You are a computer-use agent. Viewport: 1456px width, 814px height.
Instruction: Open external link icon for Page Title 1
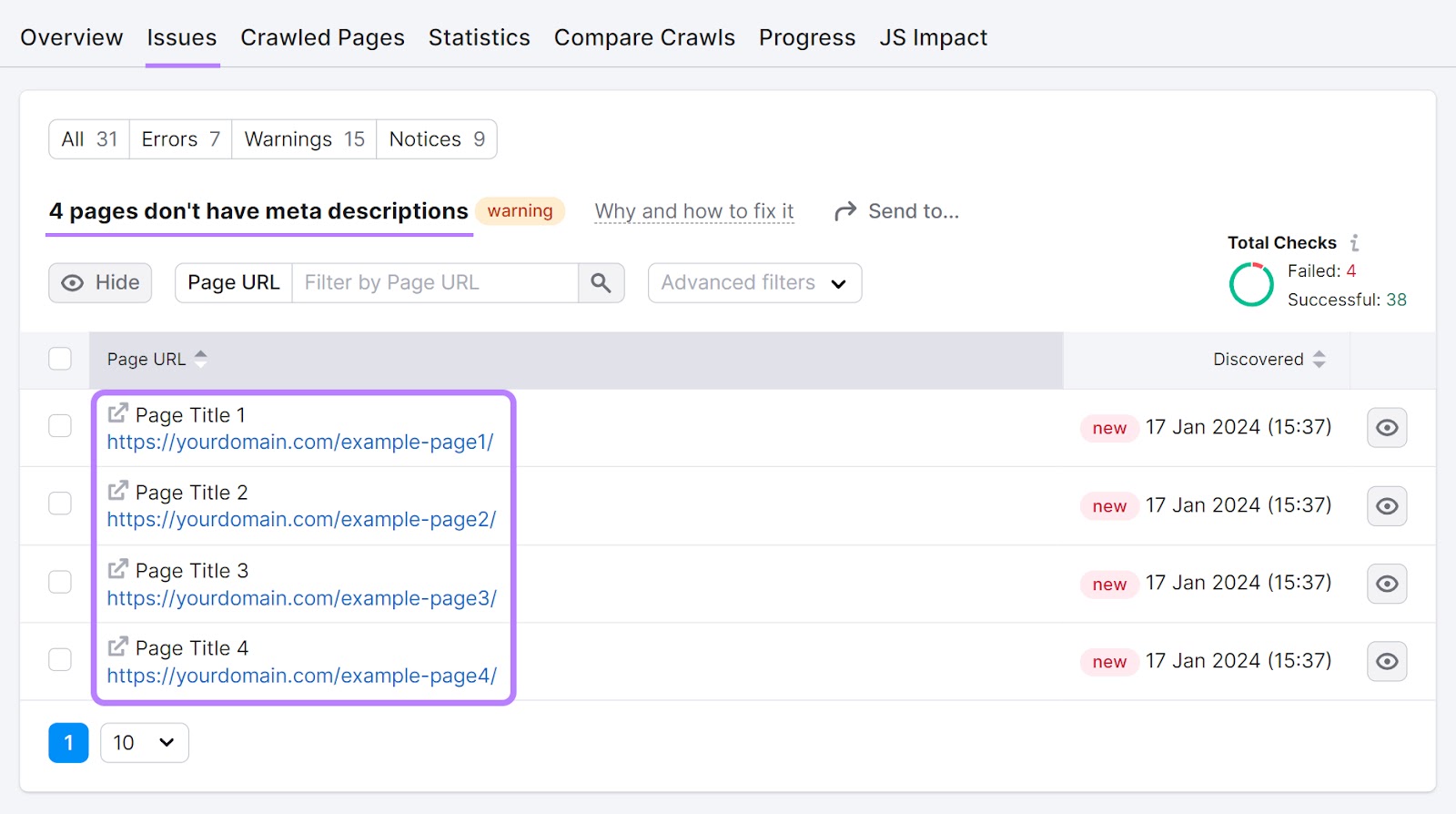point(117,413)
